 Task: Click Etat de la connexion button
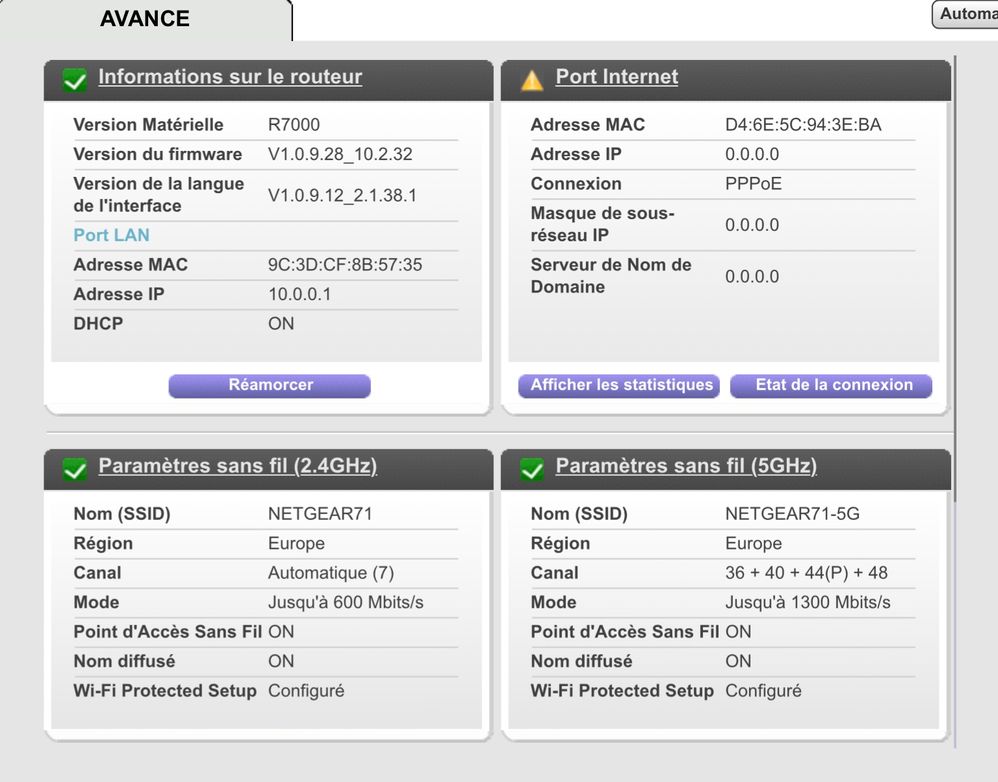pyautogui.click(x=831, y=386)
